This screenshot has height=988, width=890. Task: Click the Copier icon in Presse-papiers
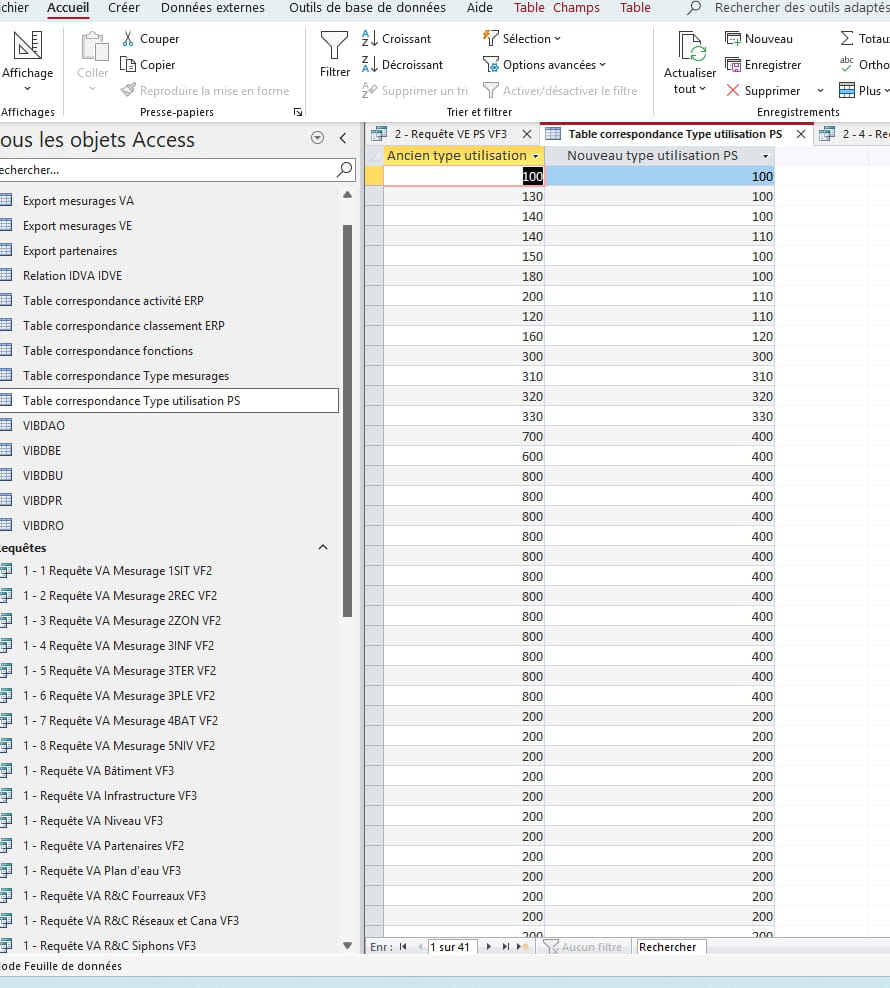point(128,65)
